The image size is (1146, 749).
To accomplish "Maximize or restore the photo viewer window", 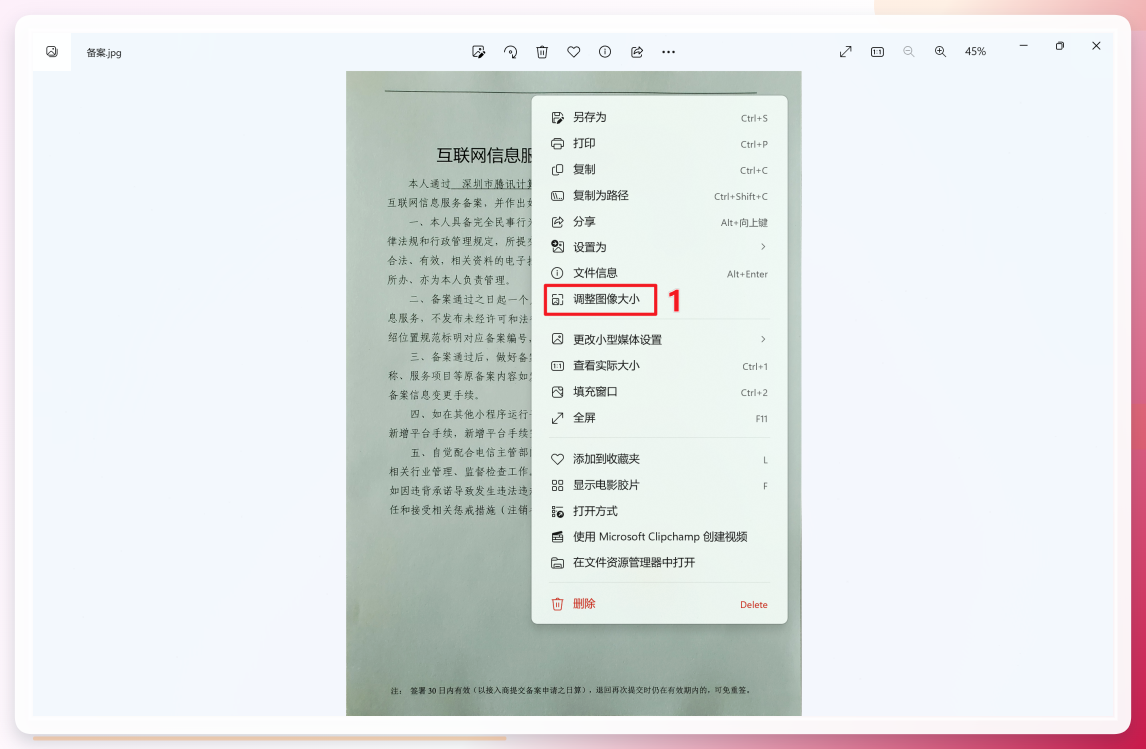I will click(x=1060, y=46).
